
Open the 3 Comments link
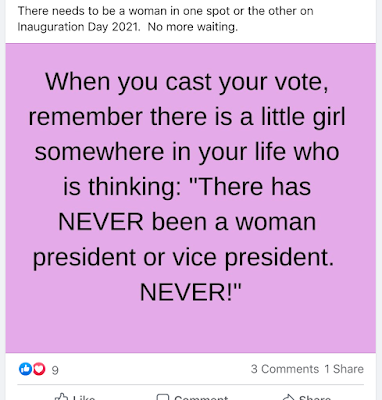[285, 369]
